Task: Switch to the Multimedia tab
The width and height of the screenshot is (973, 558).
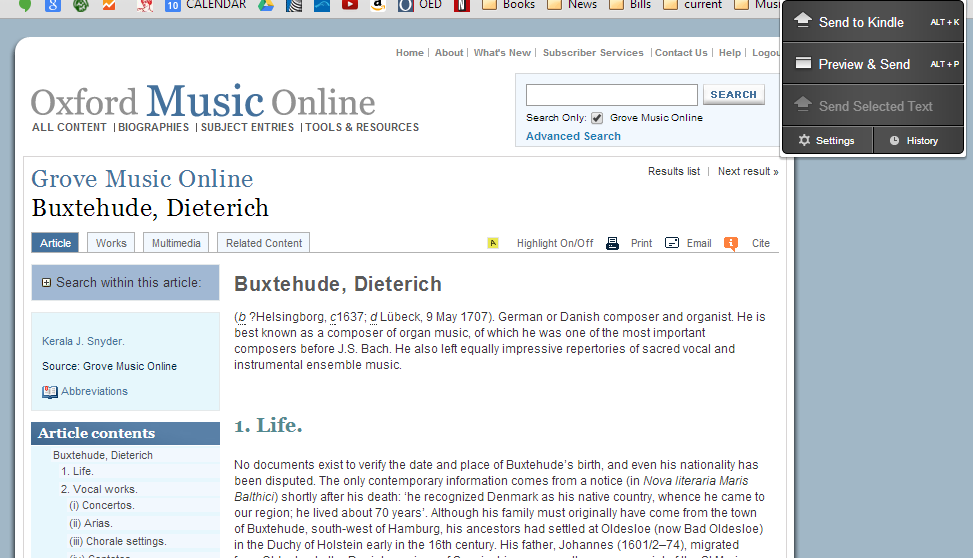Action: (x=176, y=243)
